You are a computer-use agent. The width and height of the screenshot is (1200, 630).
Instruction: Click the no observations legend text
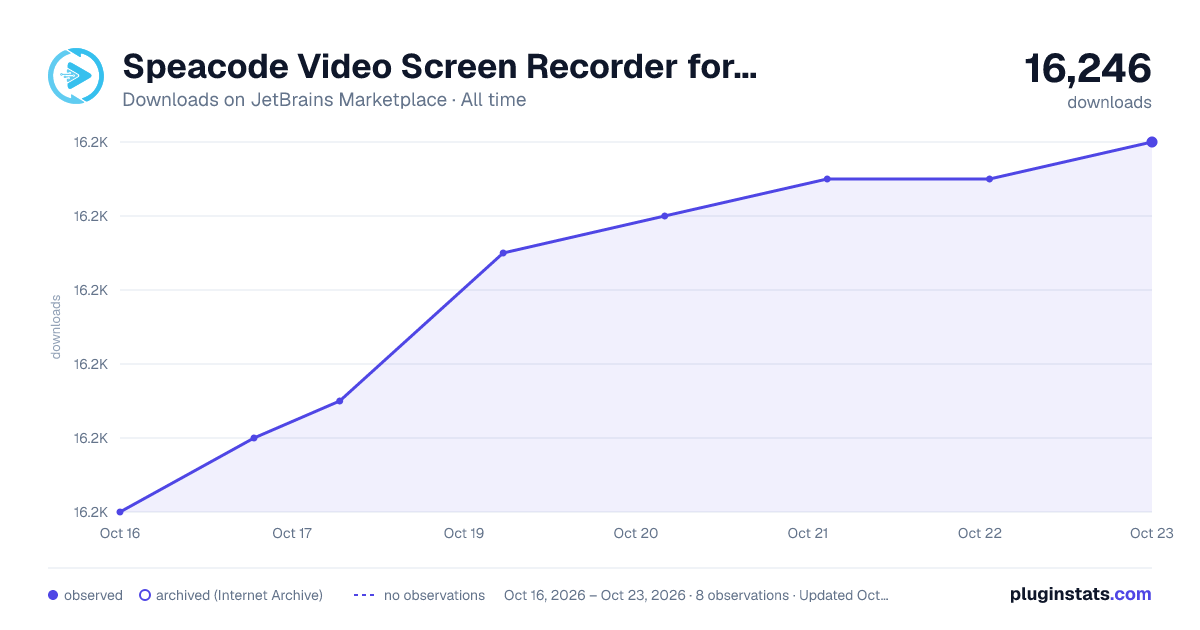434,595
